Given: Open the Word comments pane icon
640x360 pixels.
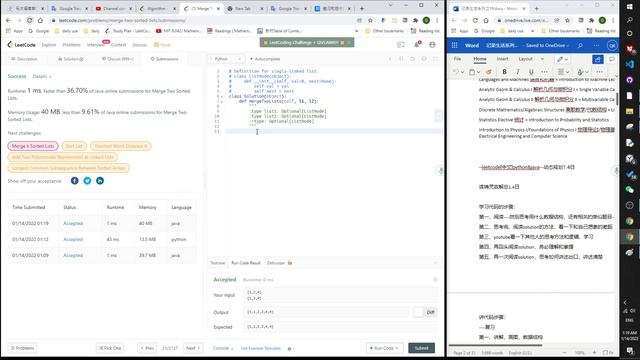Looking at the screenshot, I should [x=611, y=59].
